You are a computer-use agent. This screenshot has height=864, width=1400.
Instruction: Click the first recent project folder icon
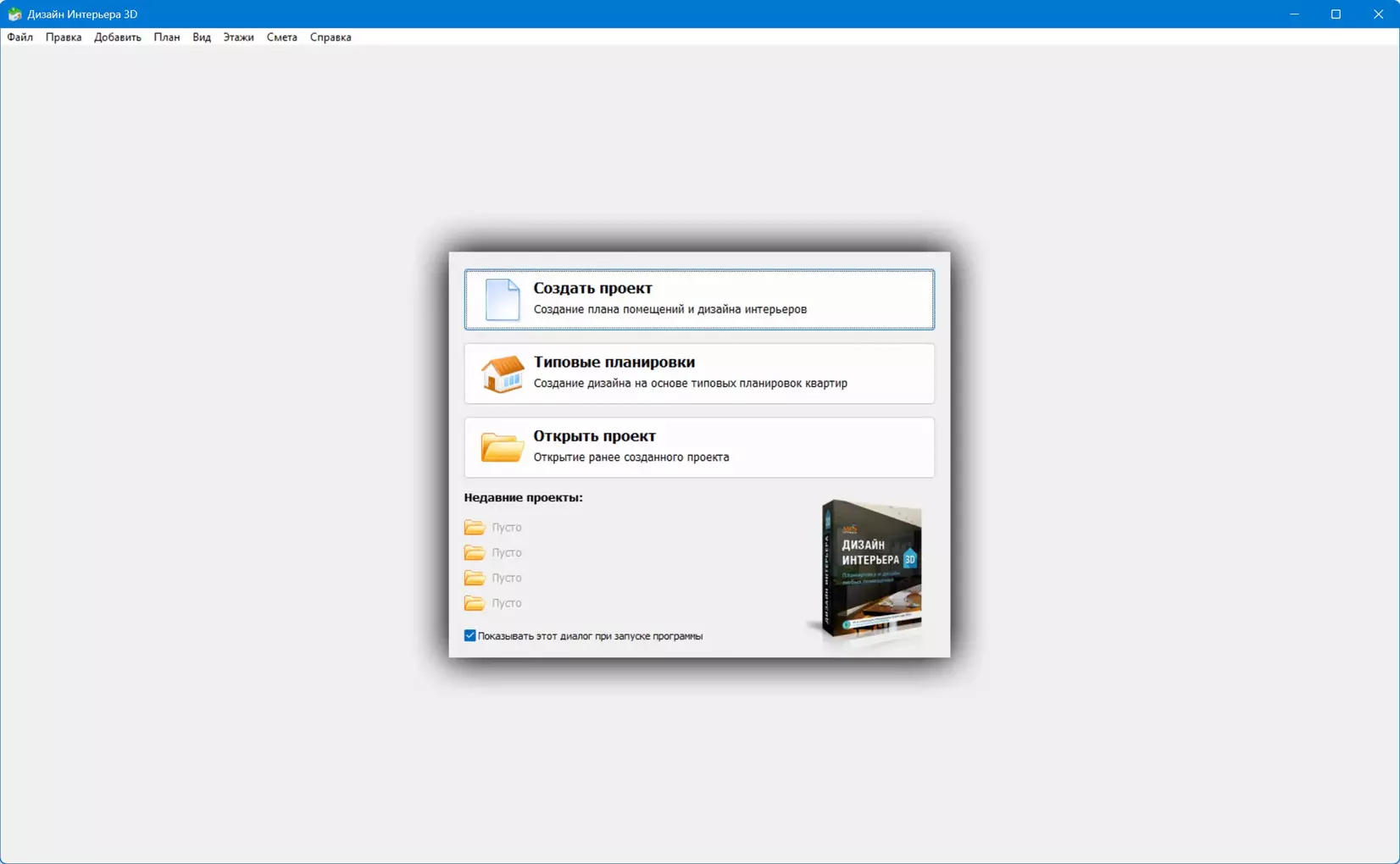475,527
